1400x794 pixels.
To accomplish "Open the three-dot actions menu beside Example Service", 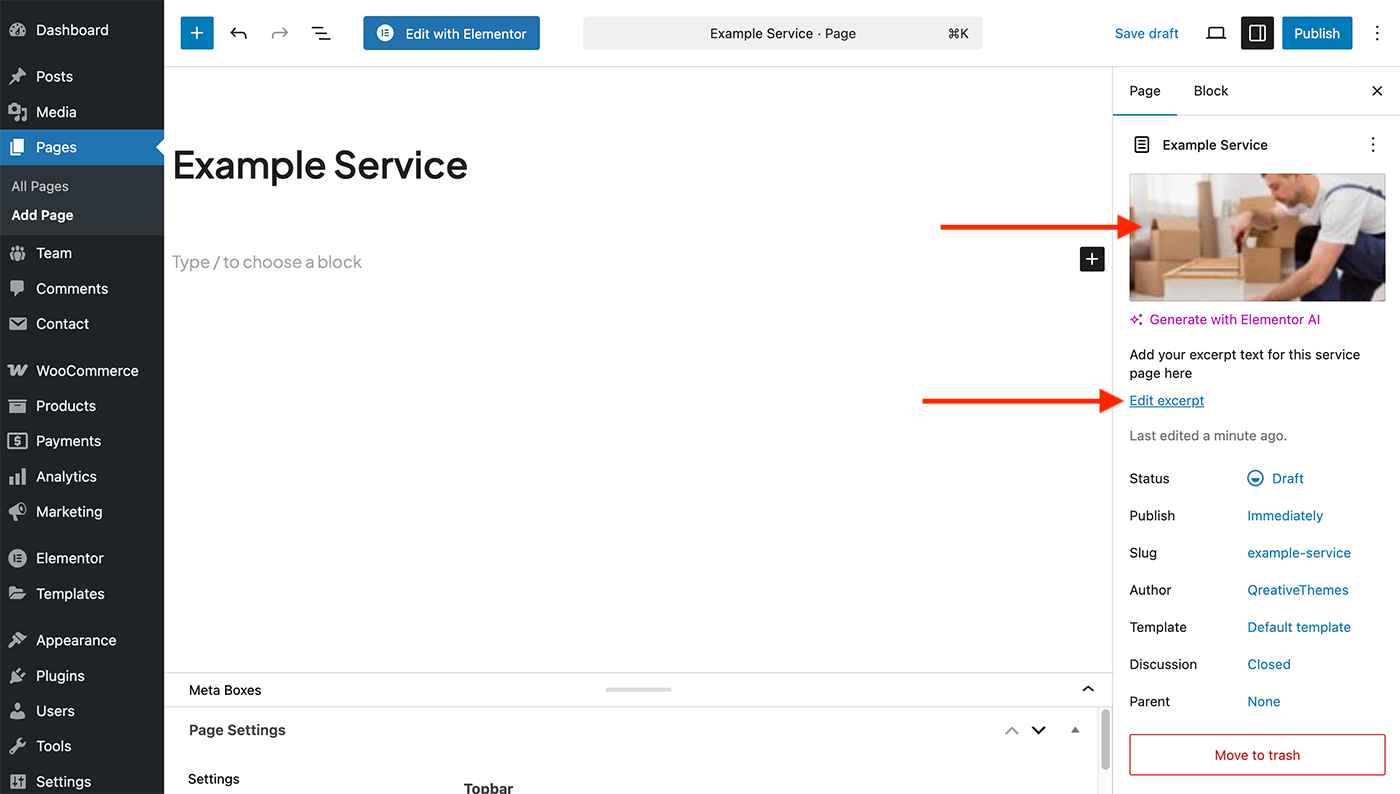I will [x=1372, y=145].
